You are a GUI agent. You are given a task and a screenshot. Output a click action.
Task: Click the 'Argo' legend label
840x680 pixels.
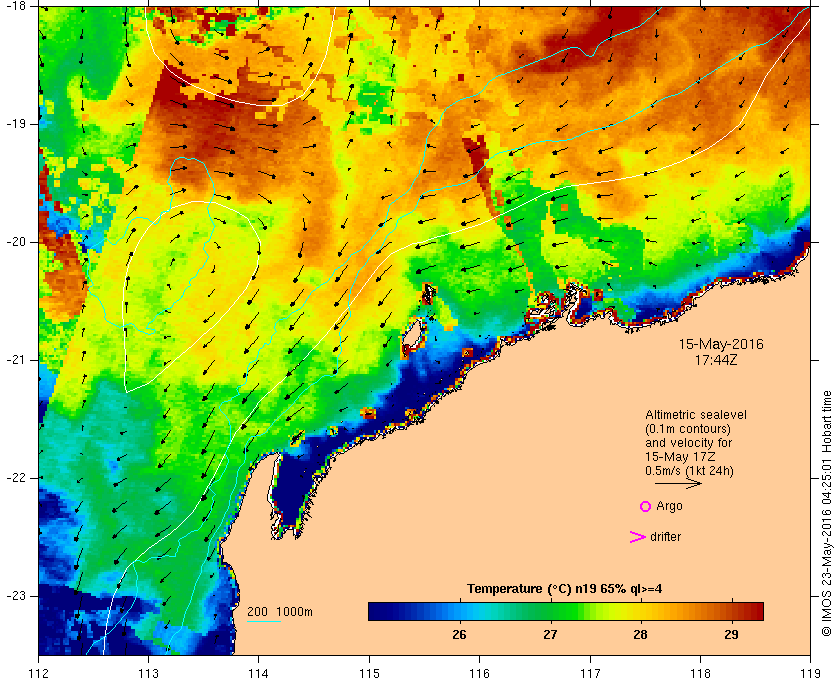(669, 506)
